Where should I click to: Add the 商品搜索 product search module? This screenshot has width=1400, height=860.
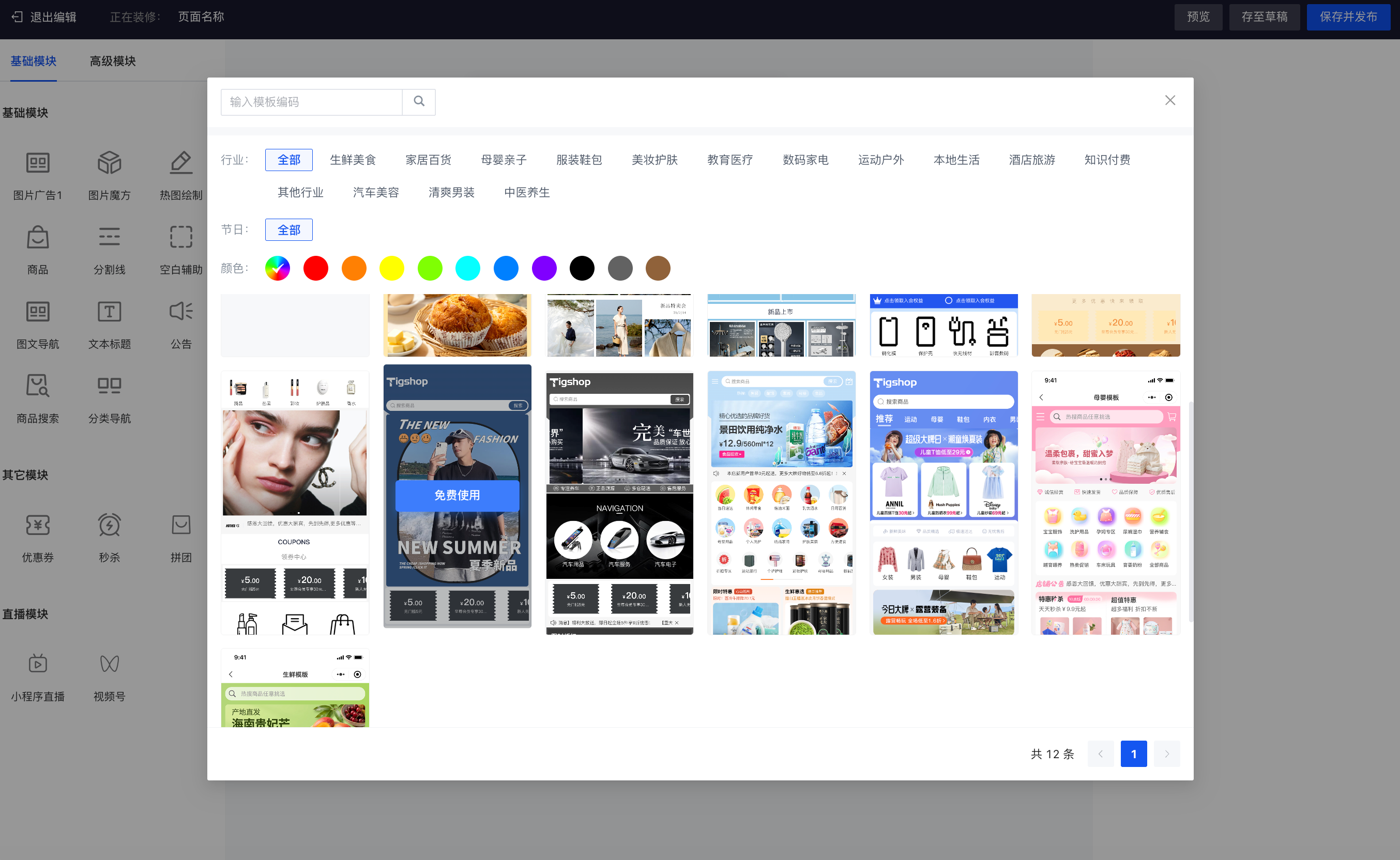[x=38, y=386]
